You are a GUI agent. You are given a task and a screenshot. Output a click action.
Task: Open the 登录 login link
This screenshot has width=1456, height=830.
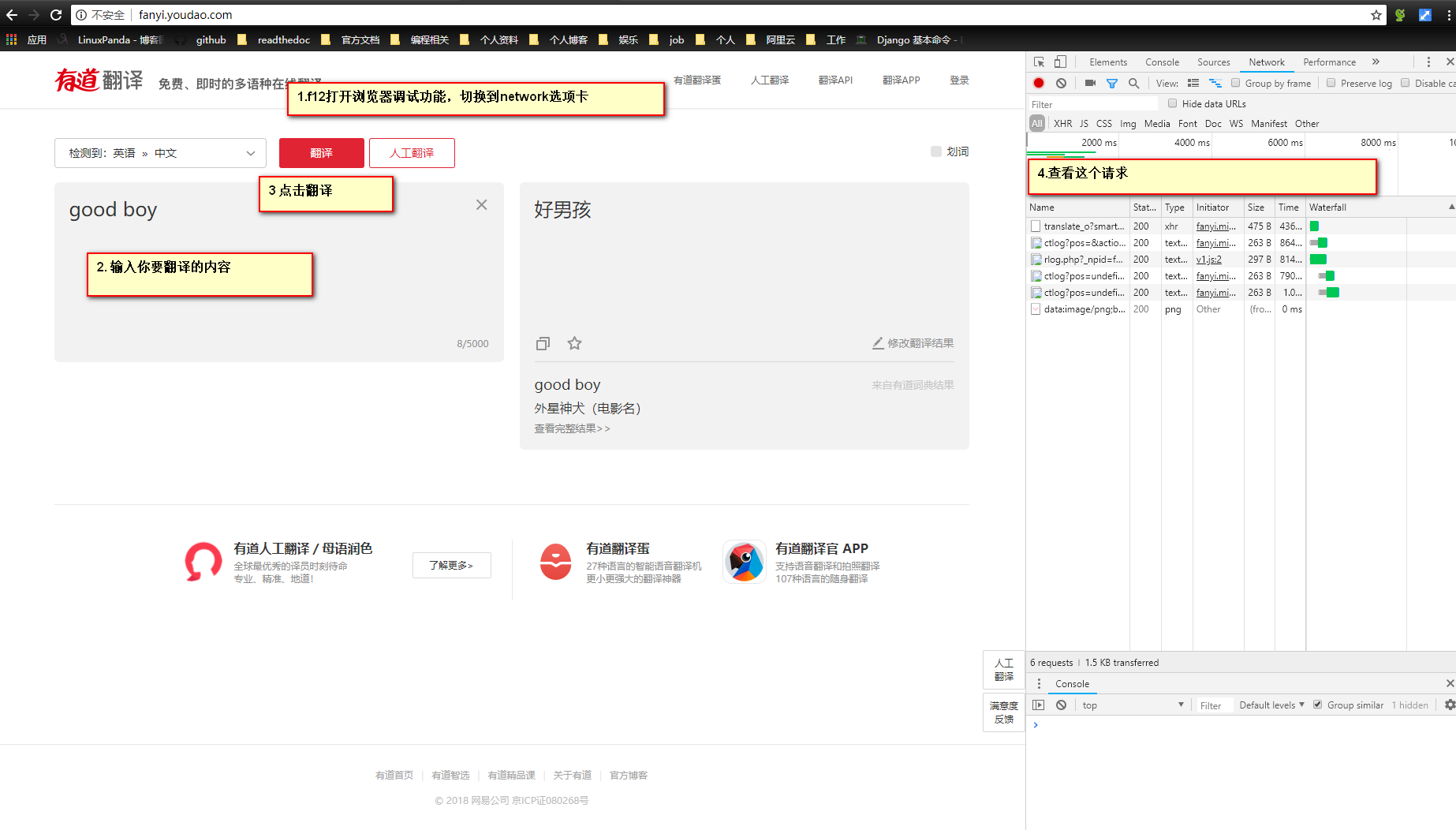pos(959,80)
